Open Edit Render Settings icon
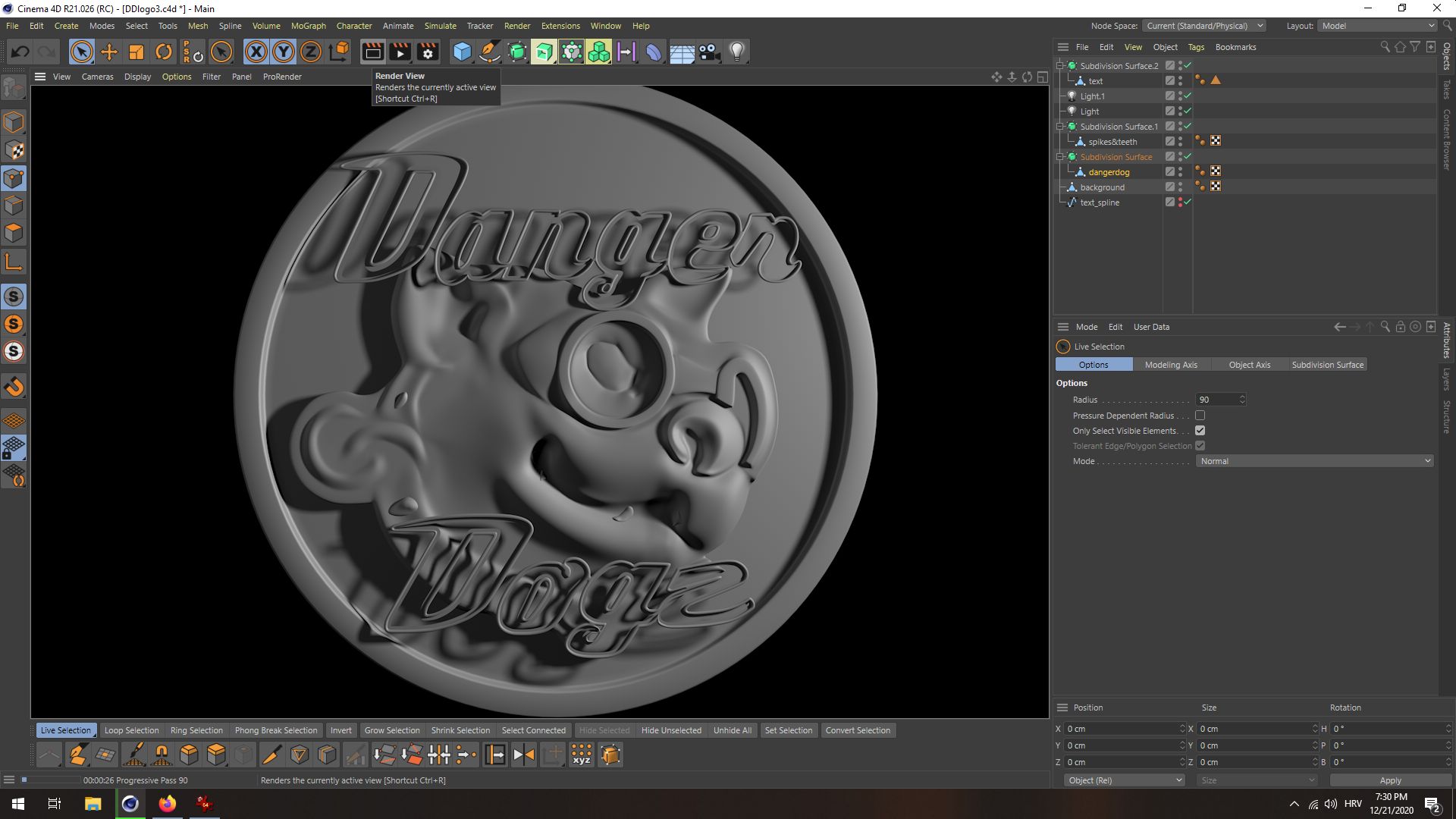 (x=428, y=52)
